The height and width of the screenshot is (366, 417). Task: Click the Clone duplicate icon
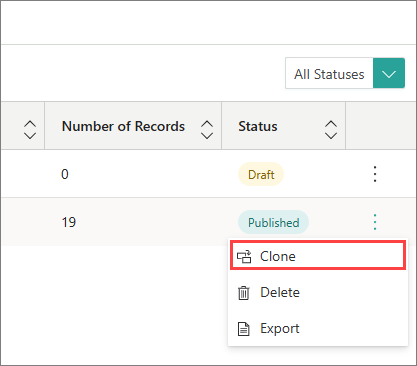(x=244, y=257)
